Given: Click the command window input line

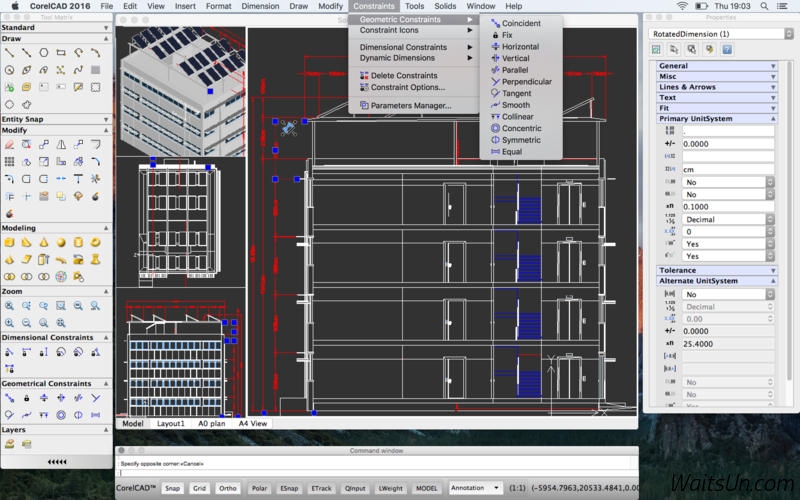Looking at the screenshot, I should [x=377, y=473].
